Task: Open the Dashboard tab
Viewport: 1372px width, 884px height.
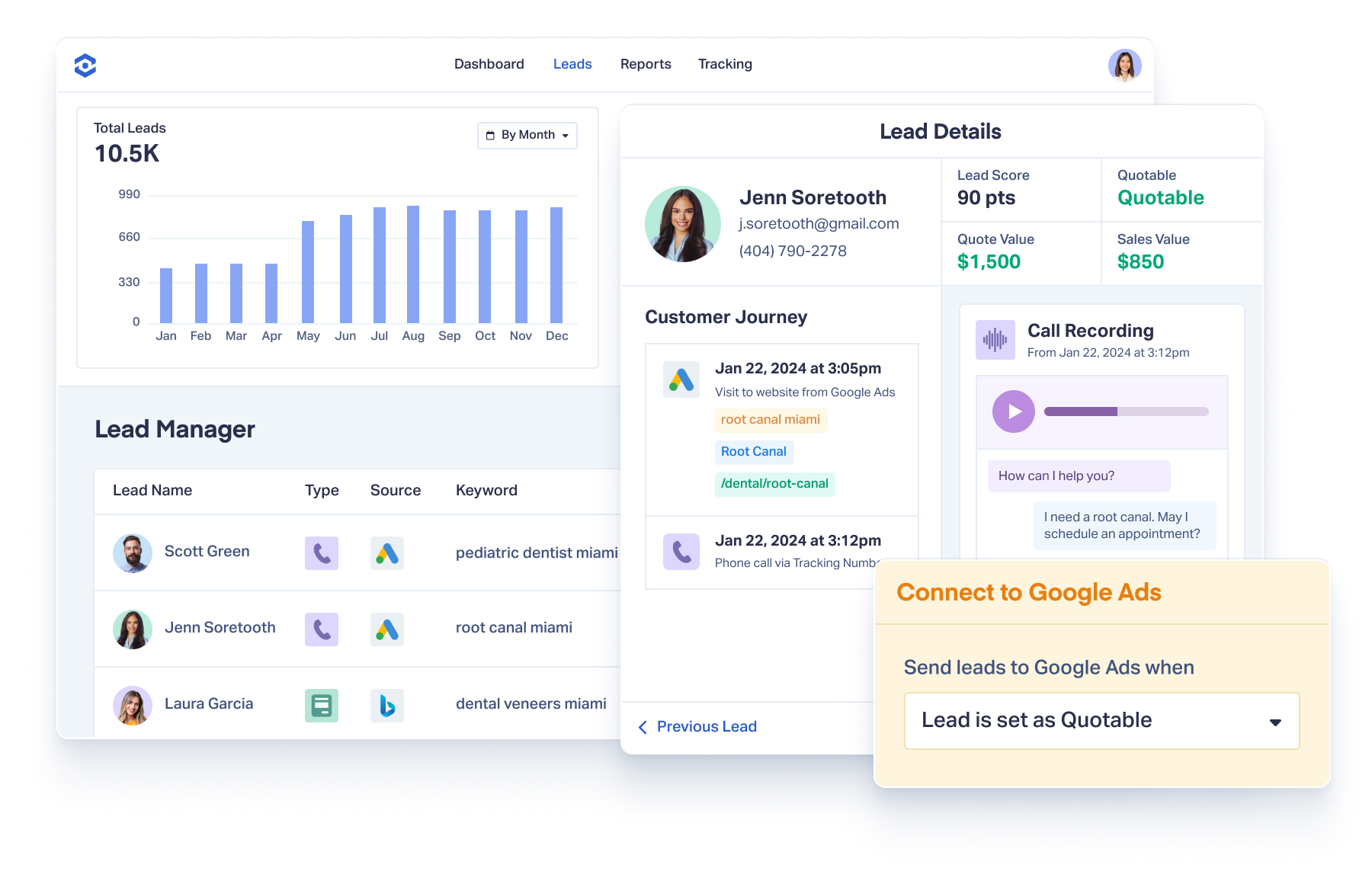Action: tap(489, 64)
